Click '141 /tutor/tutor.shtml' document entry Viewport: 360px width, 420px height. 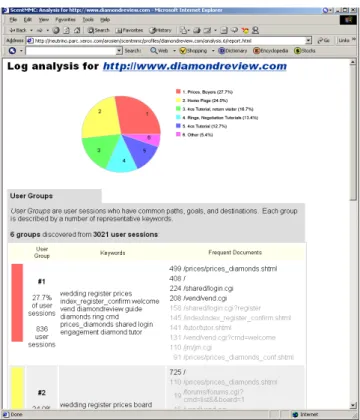[200, 328]
